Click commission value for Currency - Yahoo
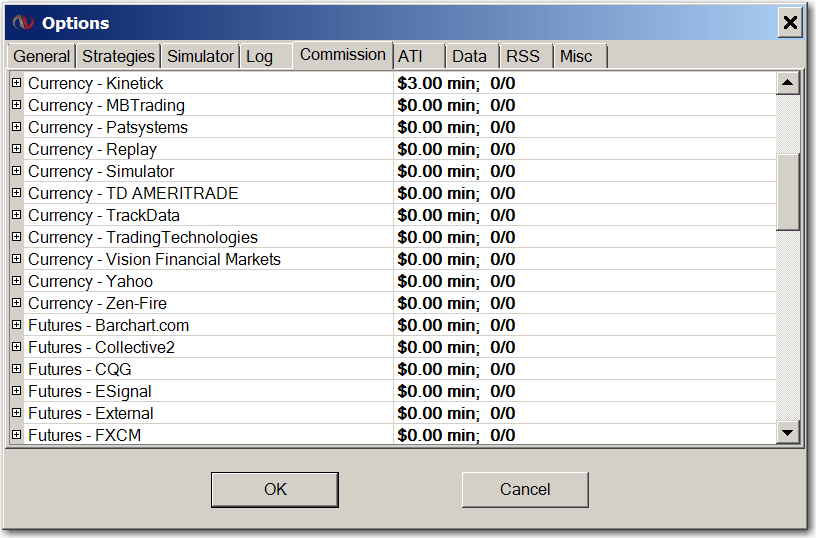This screenshot has width=816, height=538. click(x=456, y=281)
